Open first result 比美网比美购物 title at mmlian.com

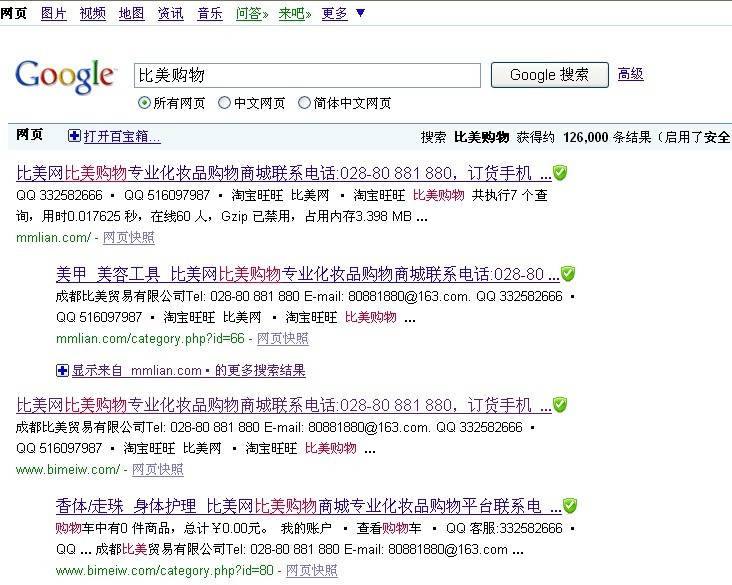284,173
